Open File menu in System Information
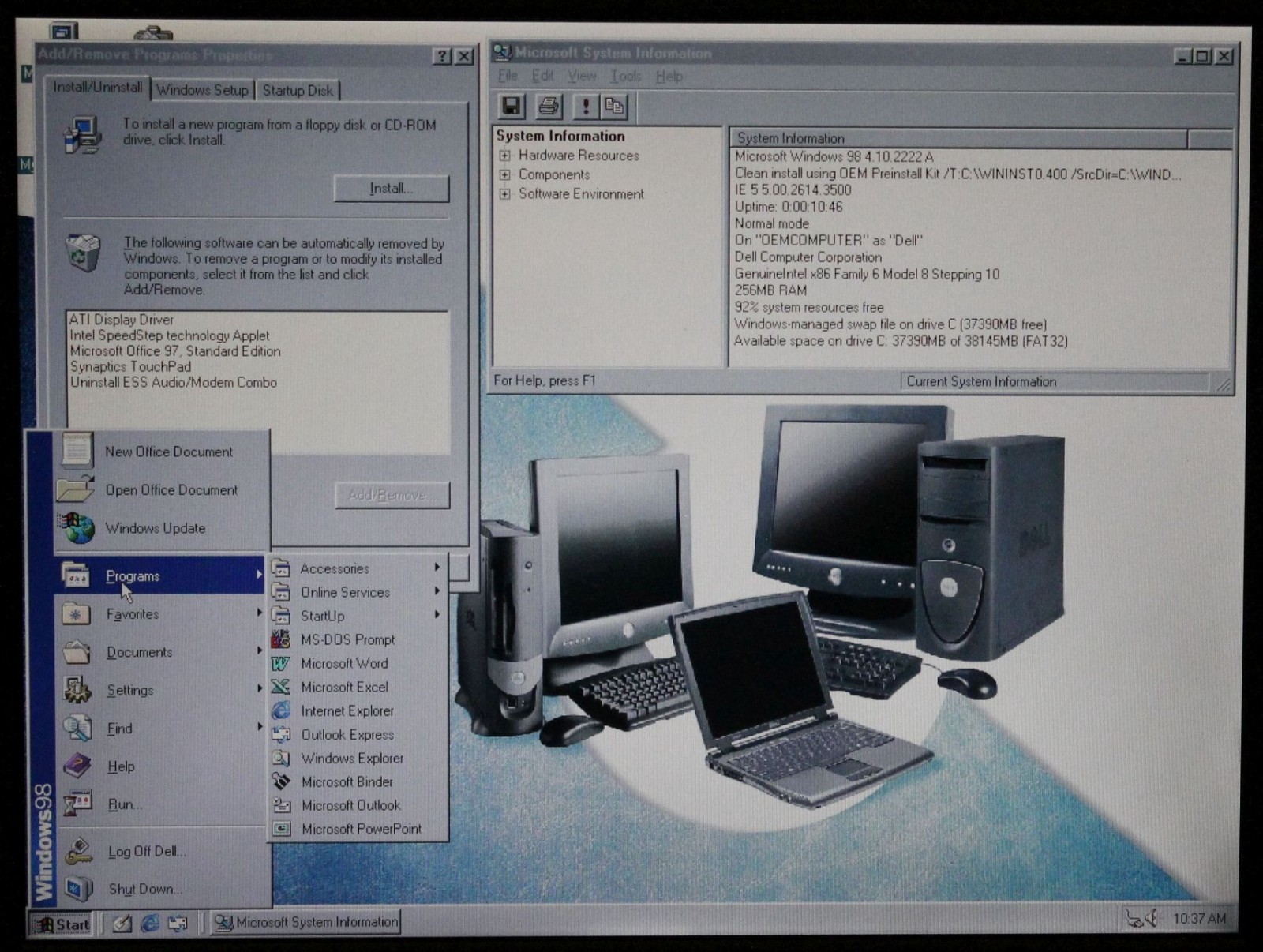 [508, 76]
